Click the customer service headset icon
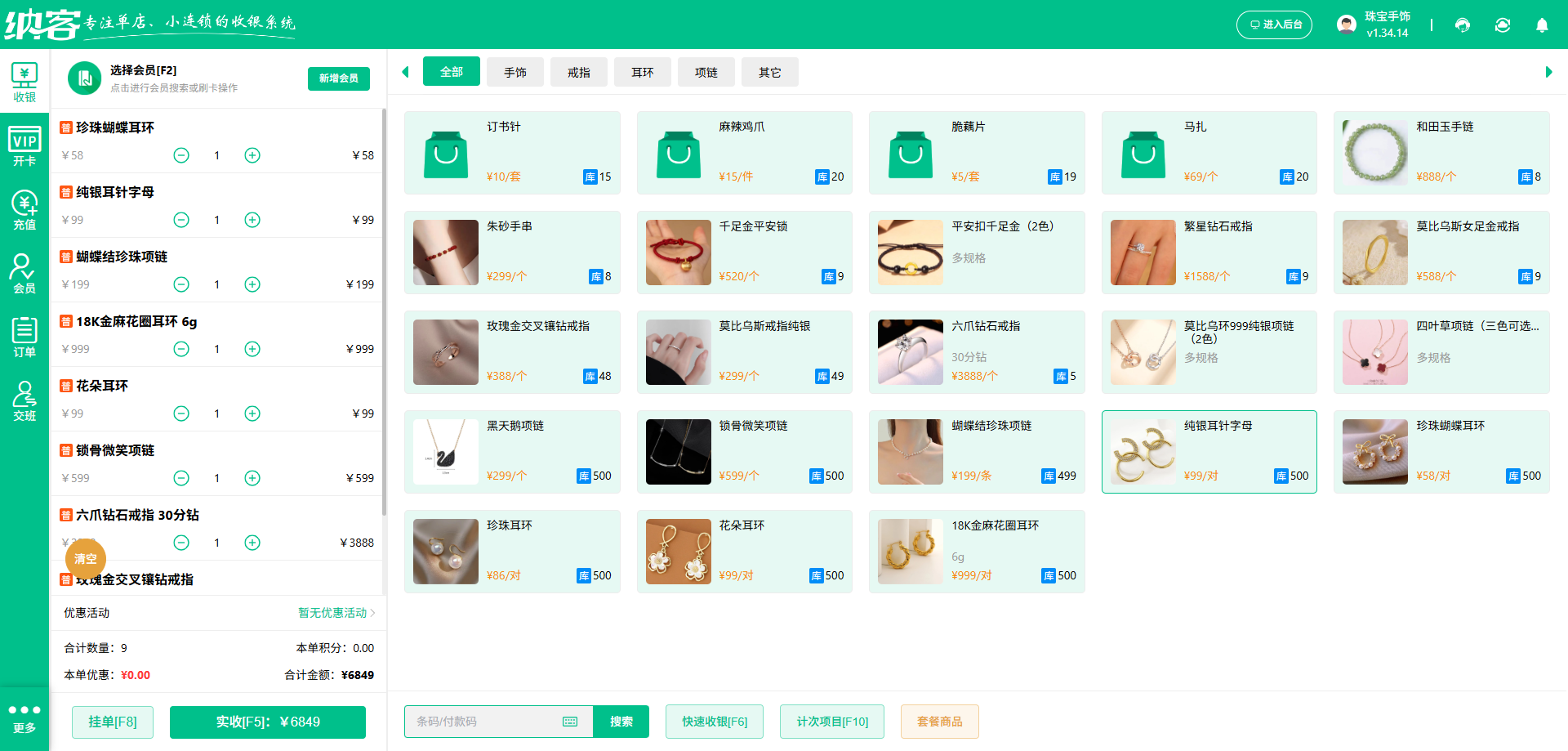The height and width of the screenshot is (751, 1568). click(x=1463, y=25)
